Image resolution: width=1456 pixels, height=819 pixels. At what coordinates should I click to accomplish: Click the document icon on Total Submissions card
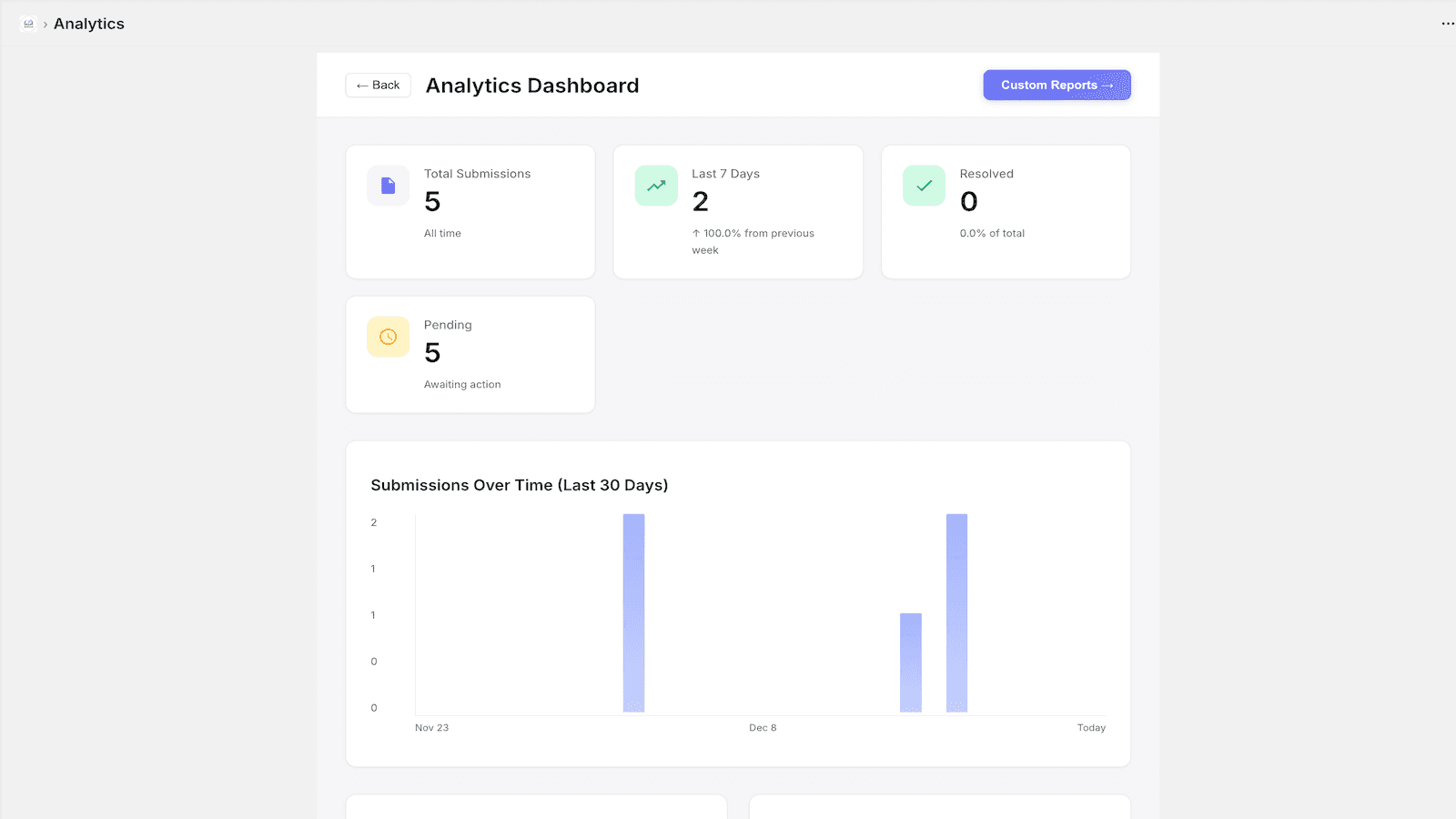coord(388,185)
